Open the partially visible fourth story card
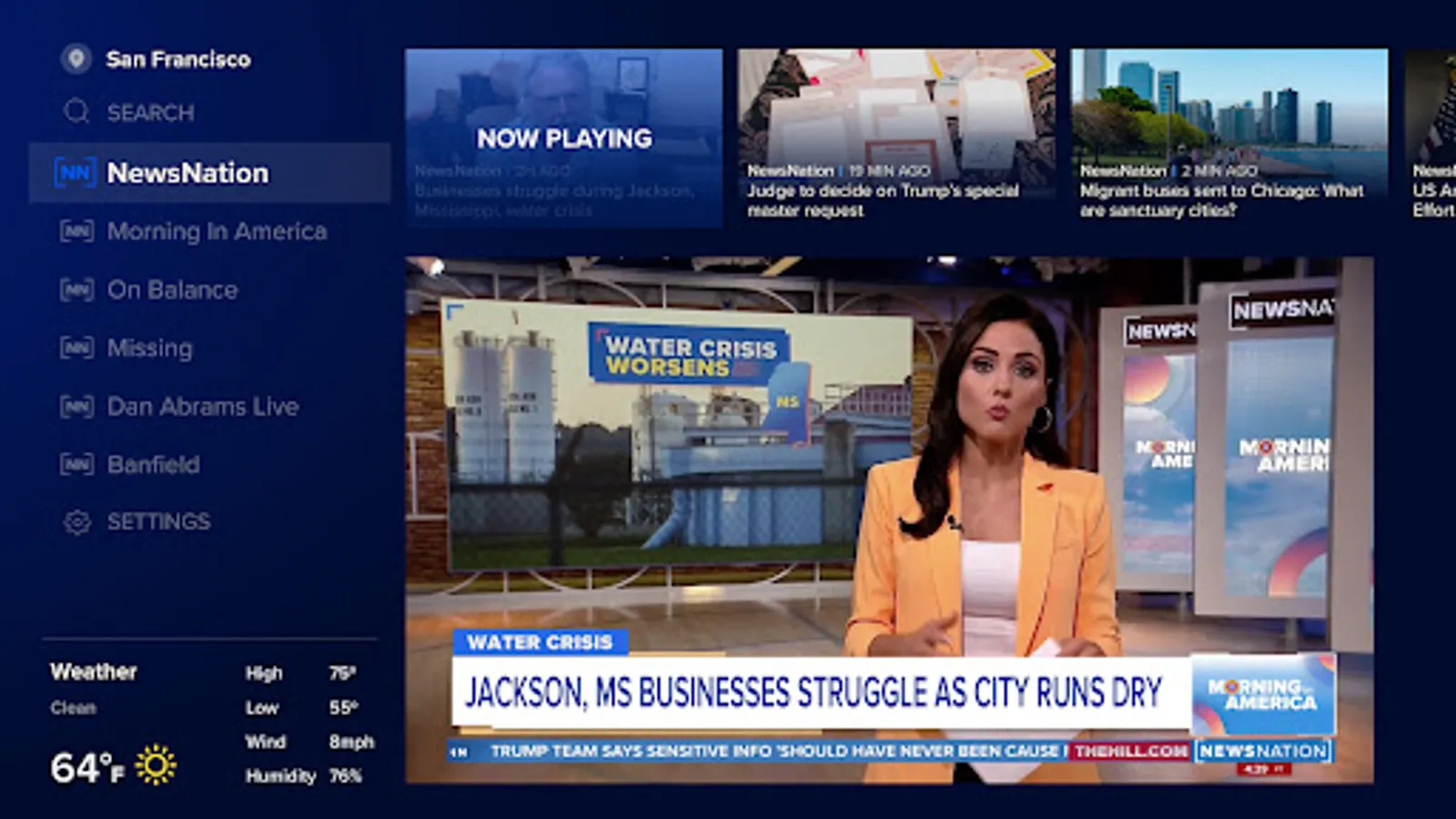The width and height of the screenshot is (1456, 819). pos(1431,137)
